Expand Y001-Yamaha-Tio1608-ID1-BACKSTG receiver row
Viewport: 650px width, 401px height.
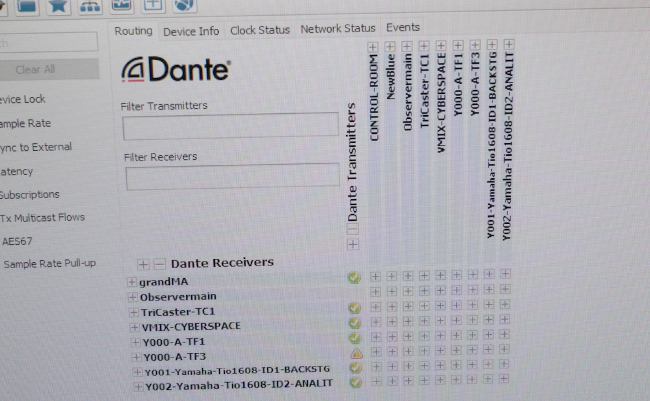click(137, 372)
